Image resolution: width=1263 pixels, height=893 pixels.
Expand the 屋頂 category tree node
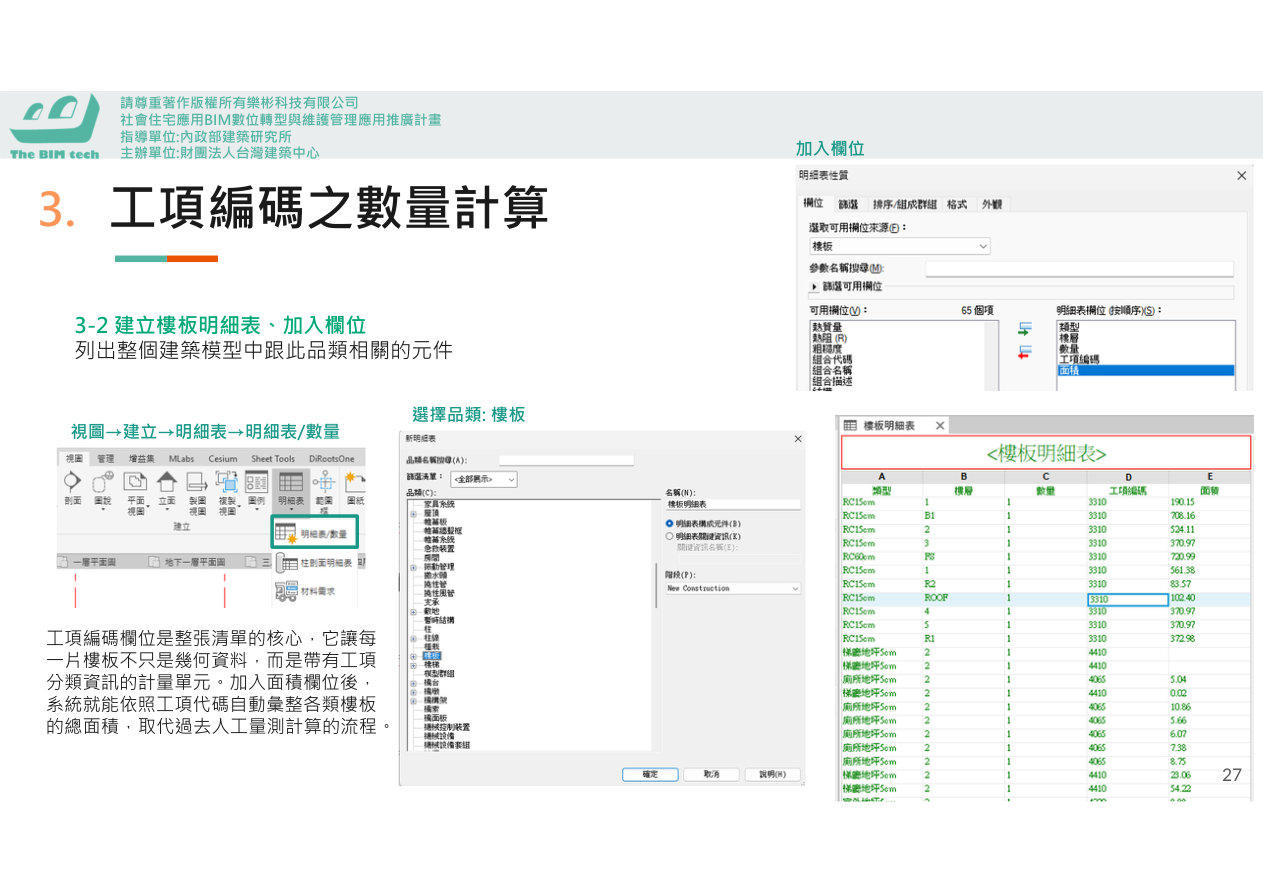[x=414, y=512]
